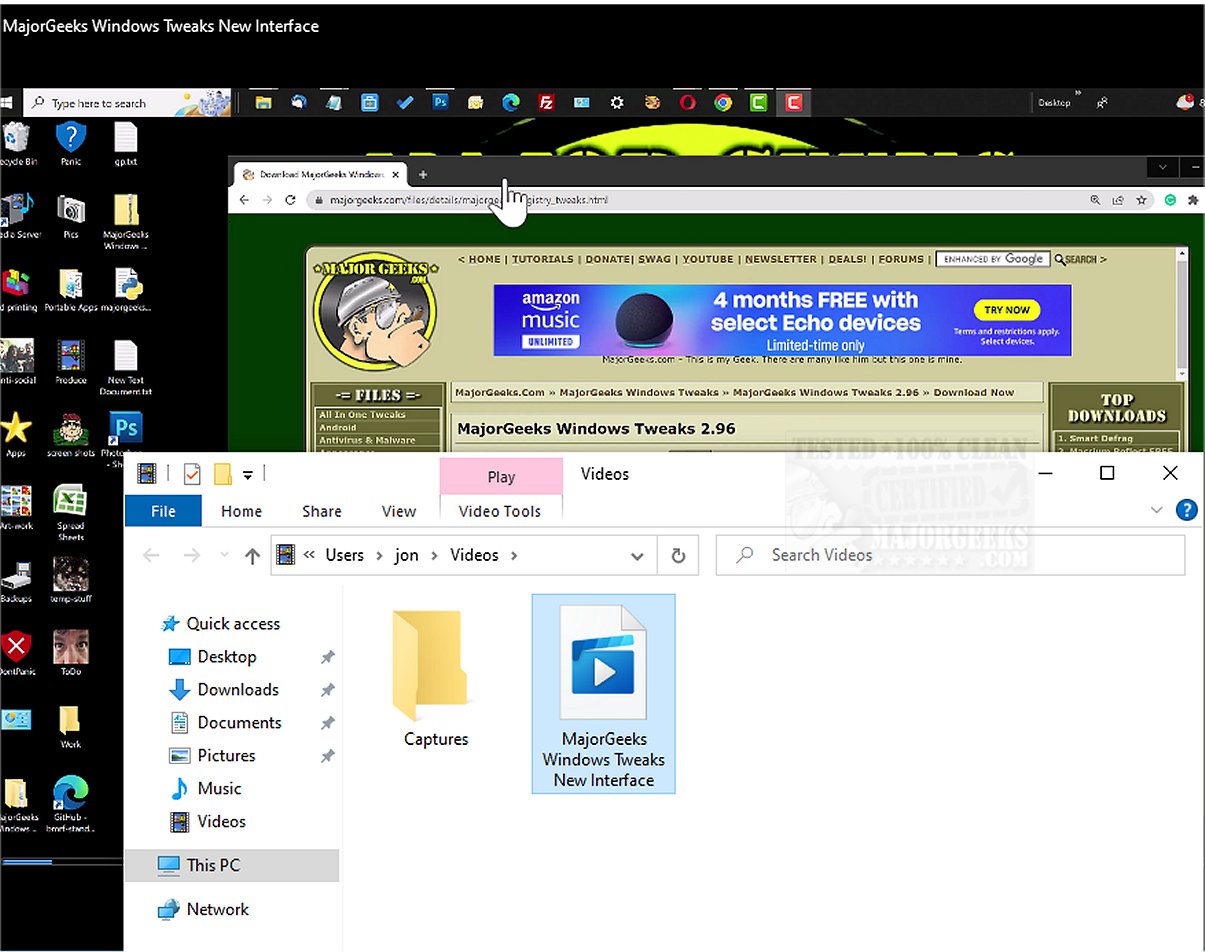Click the Up one level arrow in Explorer
Viewport: 1205px width, 952px height.
click(x=252, y=556)
